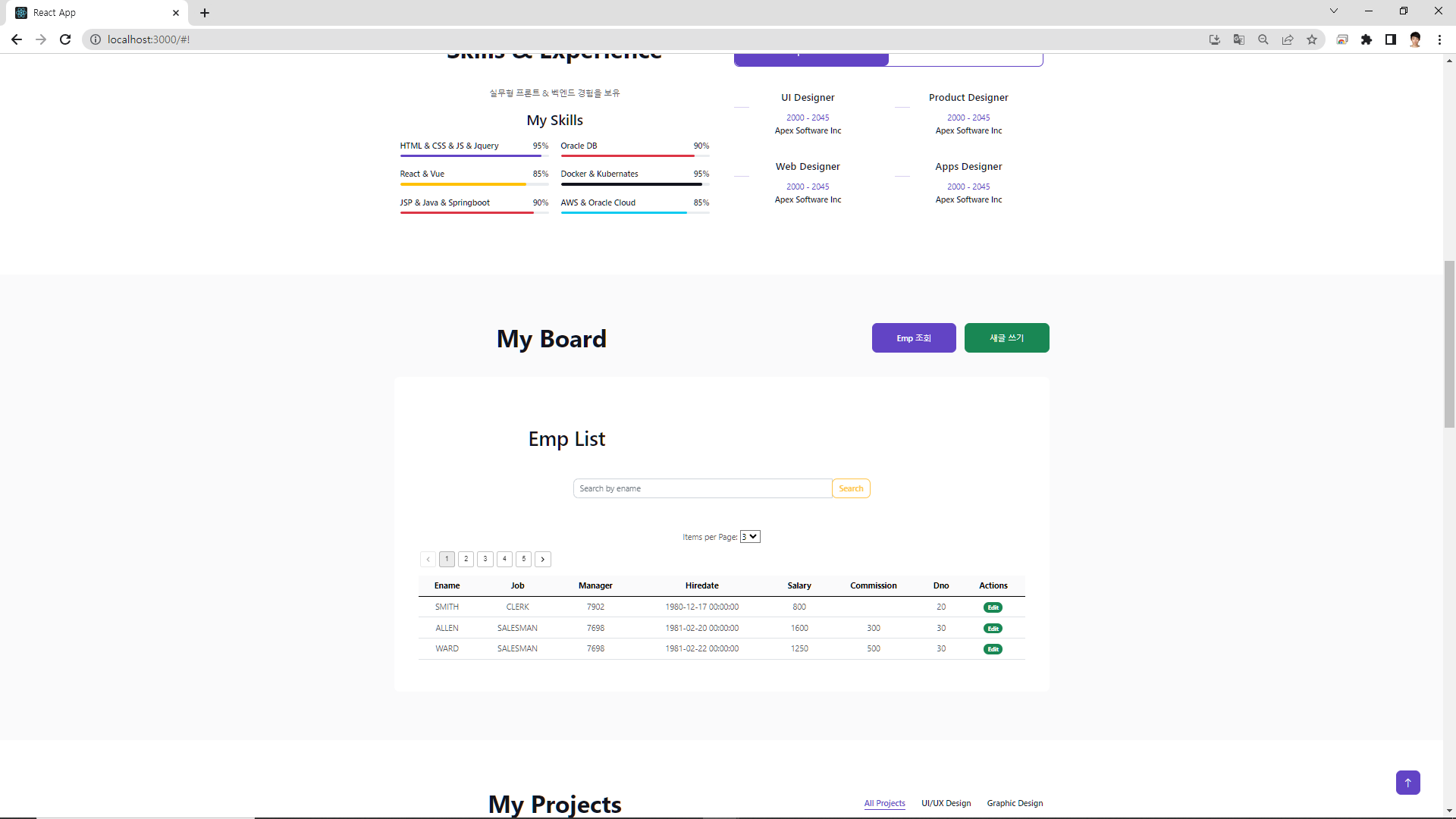This screenshot has height=819, width=1456.
Task: Open the browser side panel icon
Action: [1391, 39]
